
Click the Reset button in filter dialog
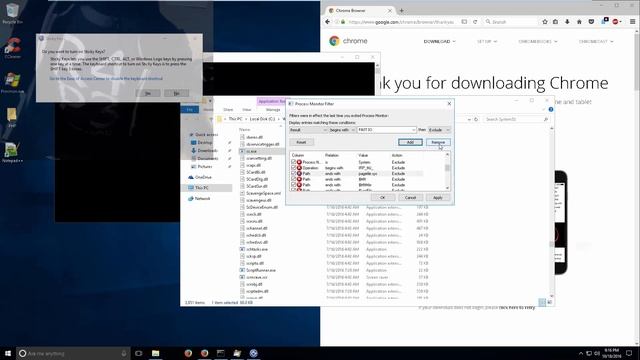click(x=301, y=142)
